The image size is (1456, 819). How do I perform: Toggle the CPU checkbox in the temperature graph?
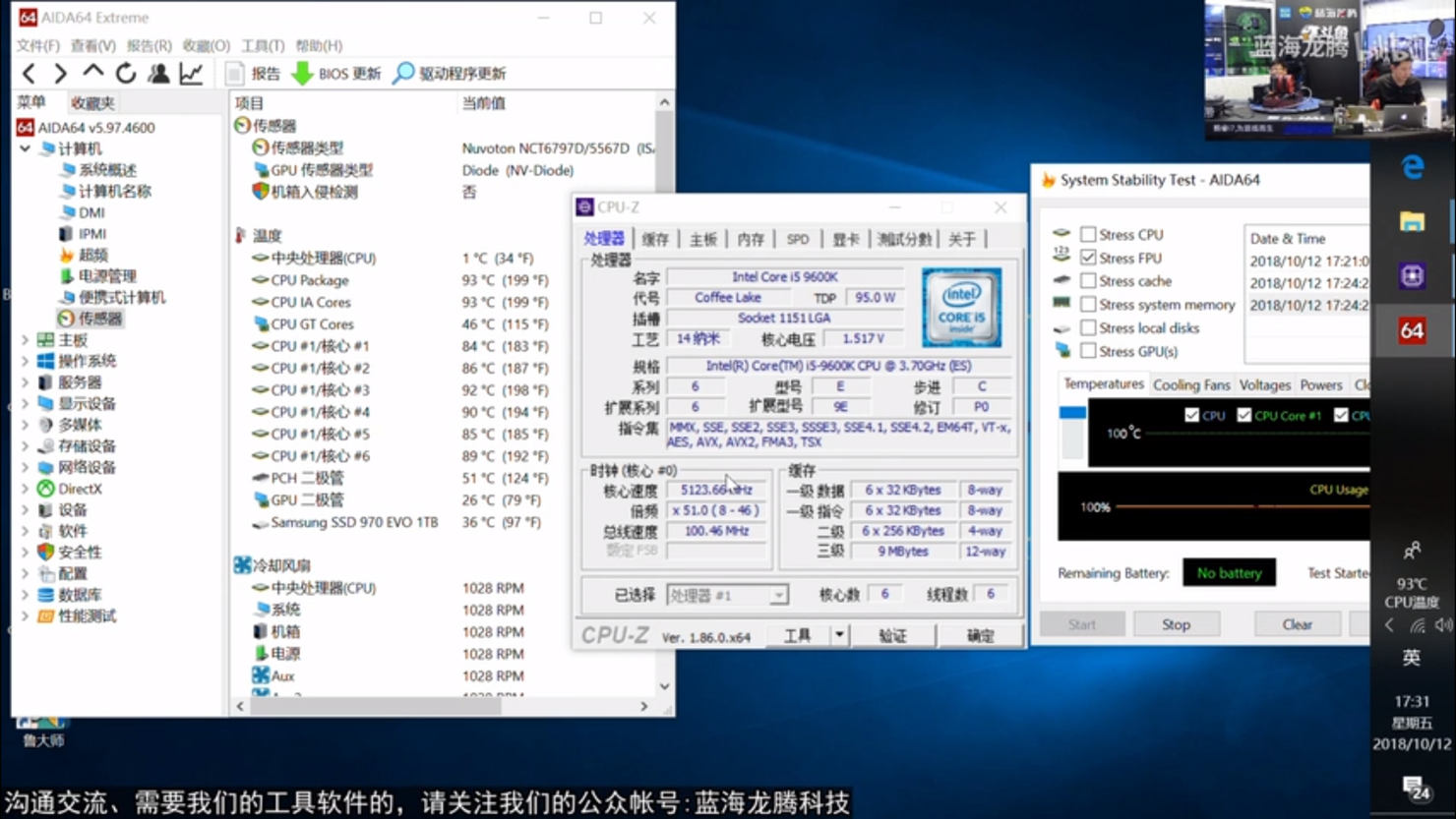coord(1192,415)
